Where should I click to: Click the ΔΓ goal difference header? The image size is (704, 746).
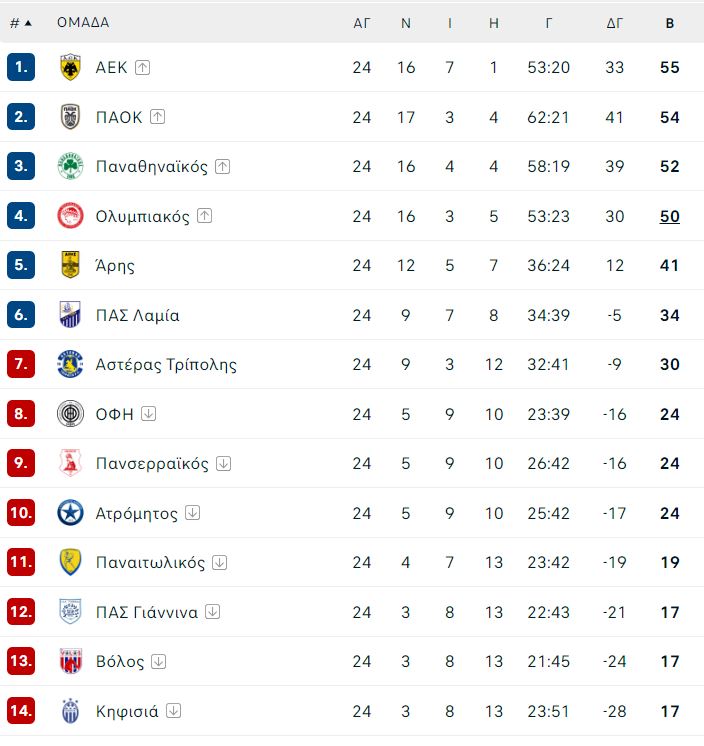614,23
